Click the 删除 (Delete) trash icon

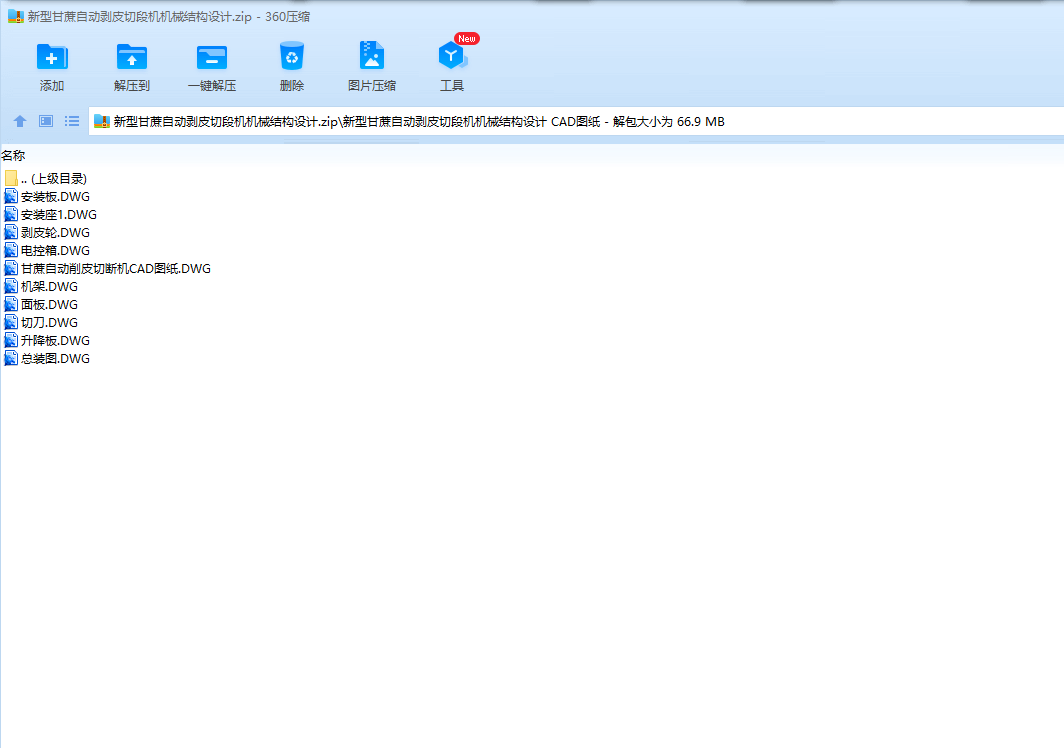click(x=292, y=56)
